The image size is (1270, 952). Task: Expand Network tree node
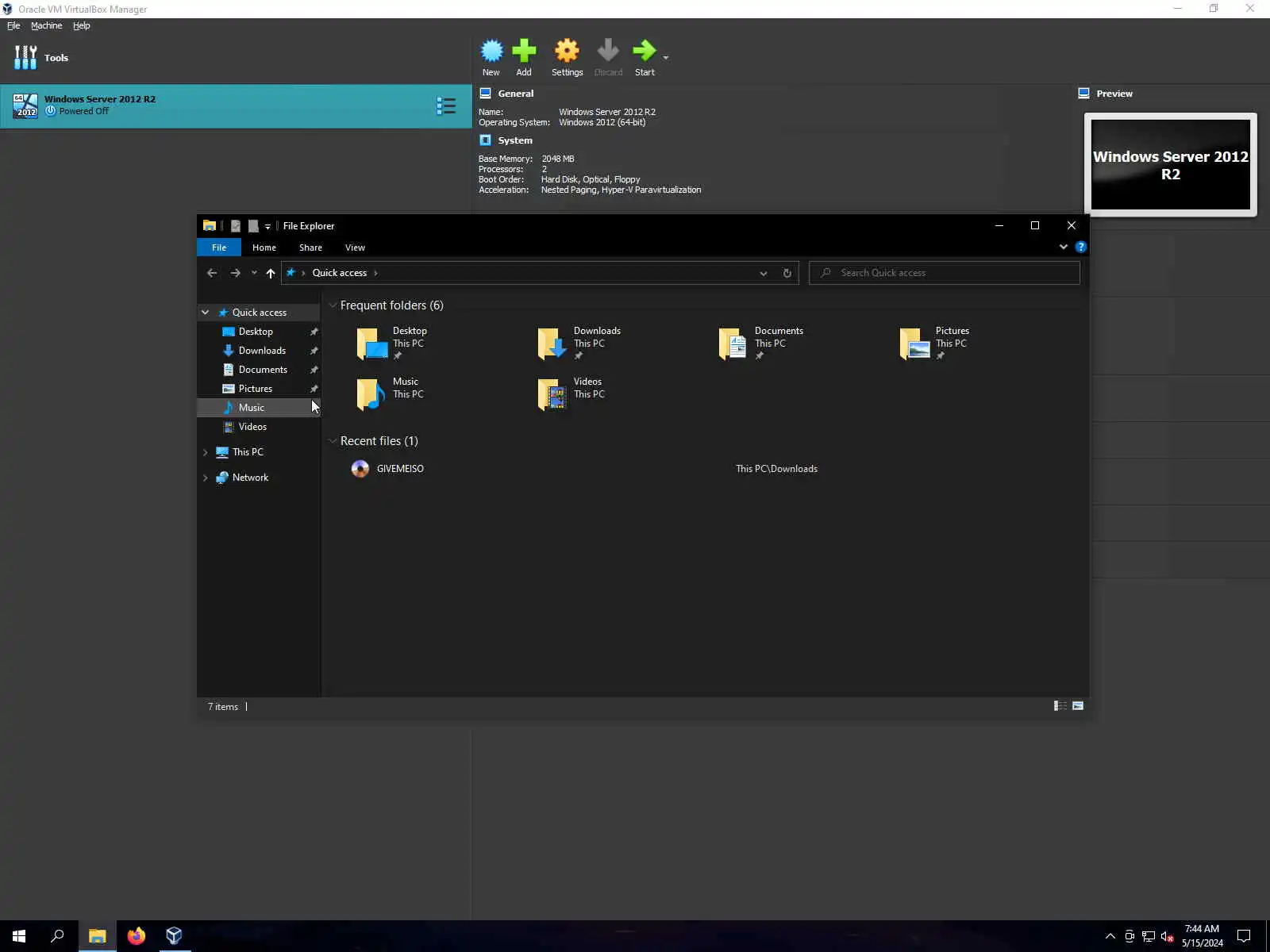coord(206,478)
